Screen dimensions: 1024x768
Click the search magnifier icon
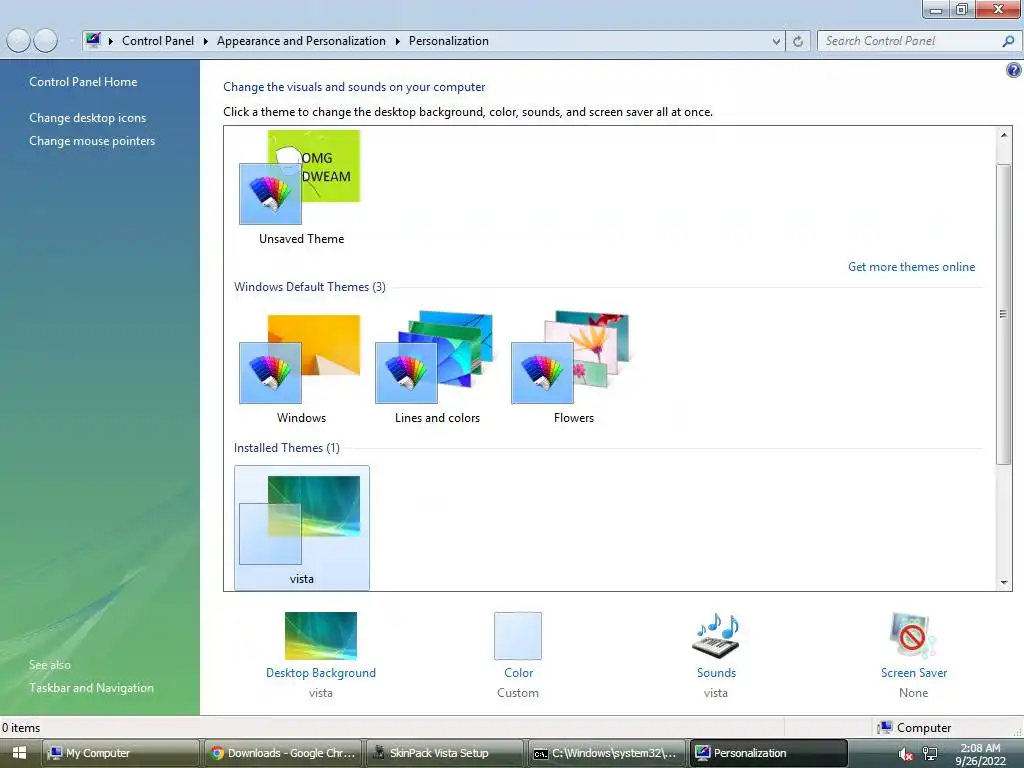pyautogui.click(x=1008, y=41)
